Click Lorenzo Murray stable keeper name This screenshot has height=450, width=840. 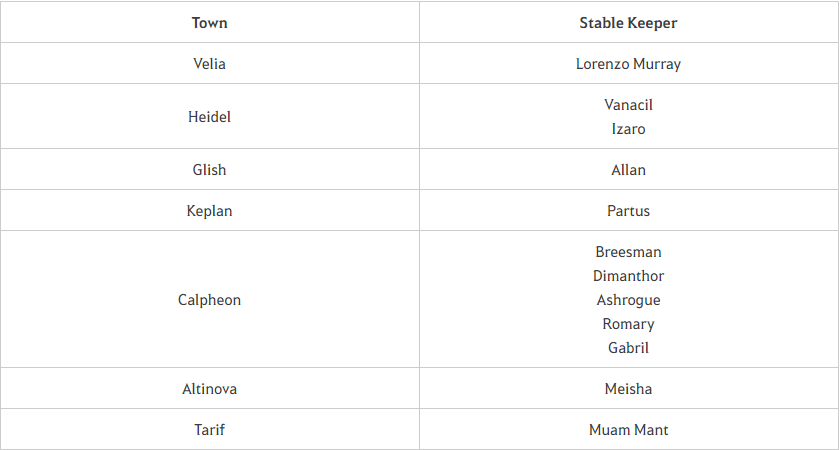[628, 64]
